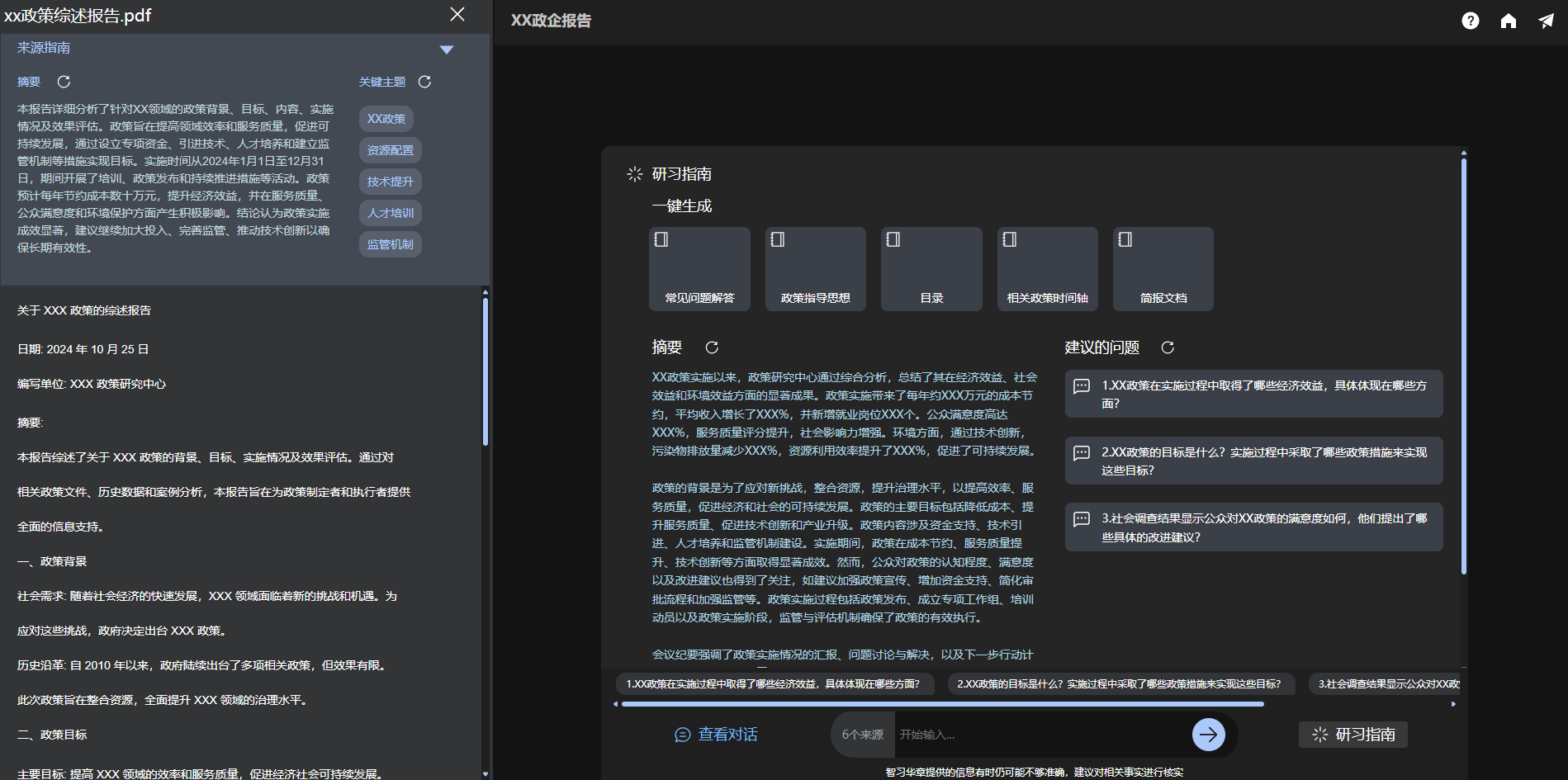This screenshot has width=1568, height=780.
Task: Select the 技术提升 topic tag
Action: click(x=391, y=182)
